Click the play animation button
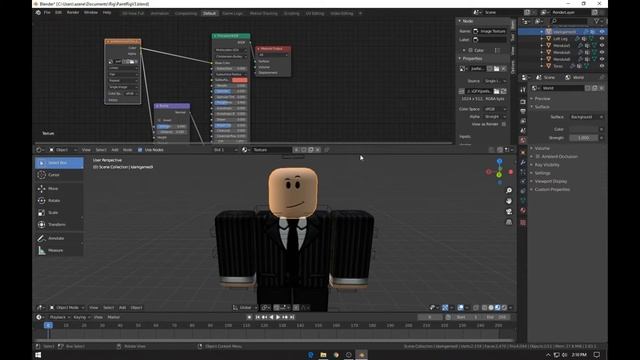The image size is (640, 360). click(x=278, y=317)
